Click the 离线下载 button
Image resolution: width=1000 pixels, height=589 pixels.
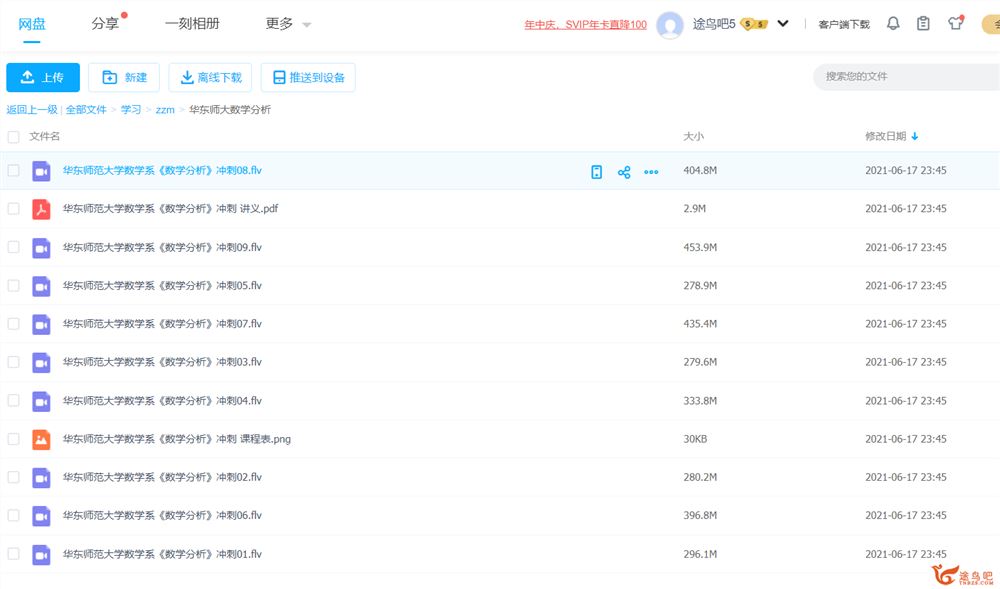tap(210, 77)
